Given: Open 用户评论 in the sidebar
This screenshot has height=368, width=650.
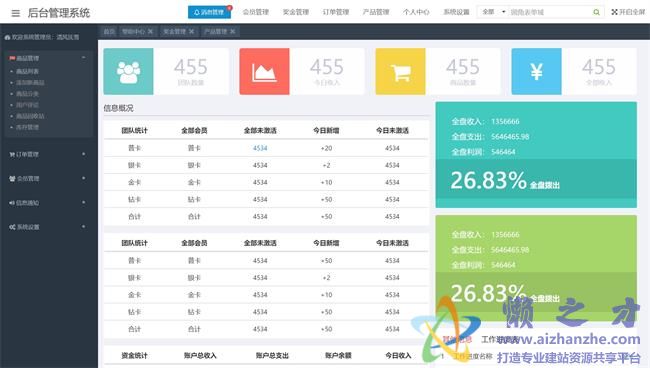Looking at the screenshot, I should [27, 105].
